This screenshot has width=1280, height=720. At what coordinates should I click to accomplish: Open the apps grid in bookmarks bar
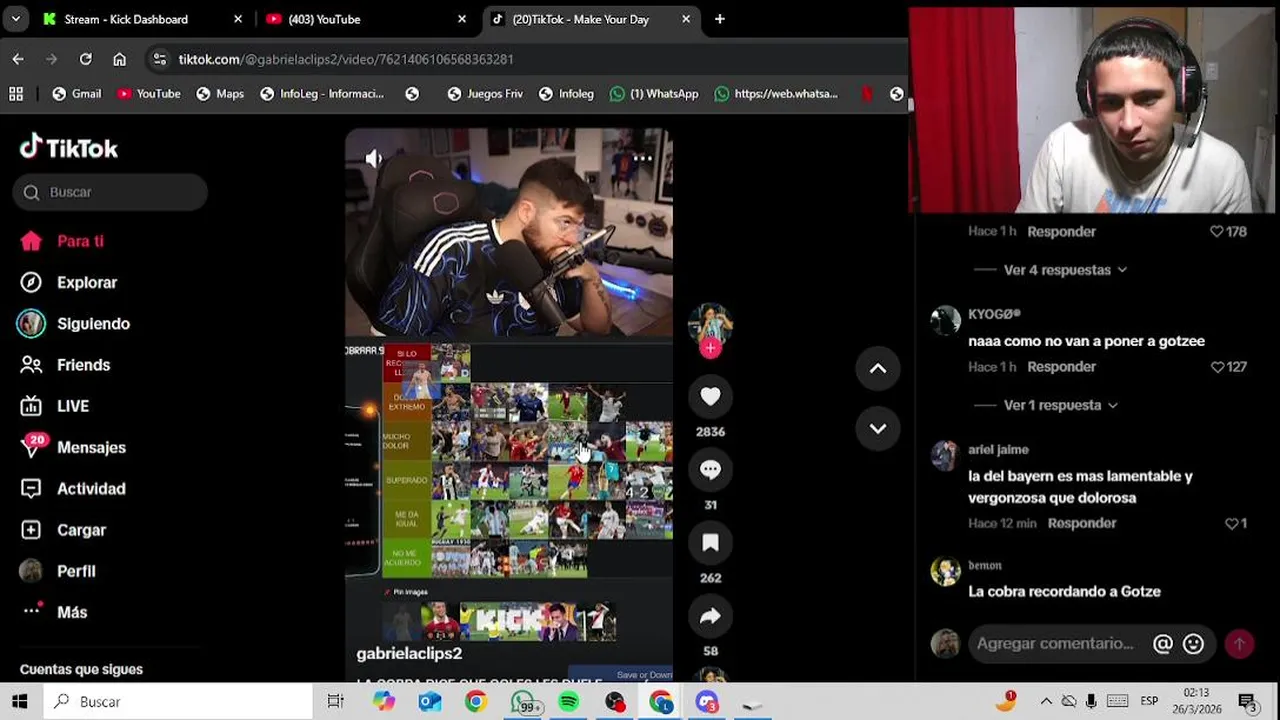point(16,94)
